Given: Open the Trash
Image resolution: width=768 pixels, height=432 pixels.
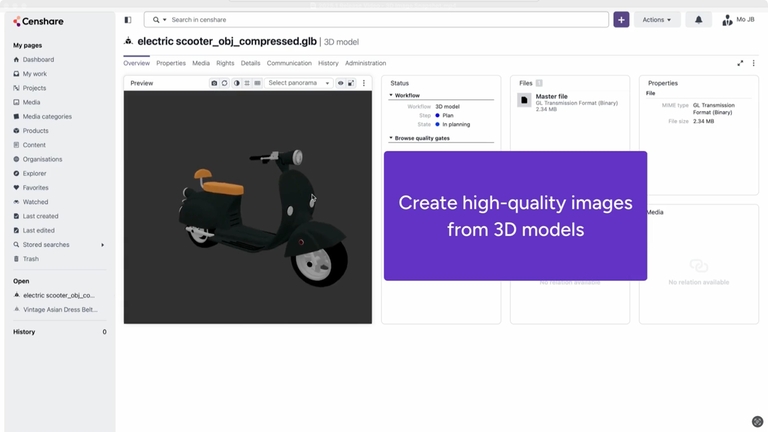Looking at the screenshot, I should coord(30,258).
